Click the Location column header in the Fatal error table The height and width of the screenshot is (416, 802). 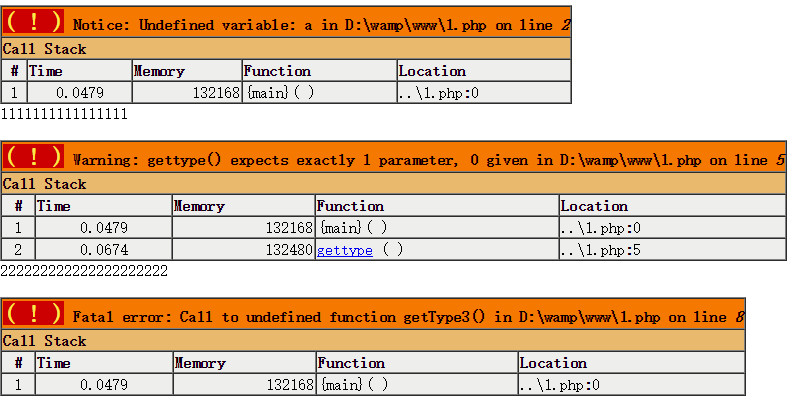[553, 363]
